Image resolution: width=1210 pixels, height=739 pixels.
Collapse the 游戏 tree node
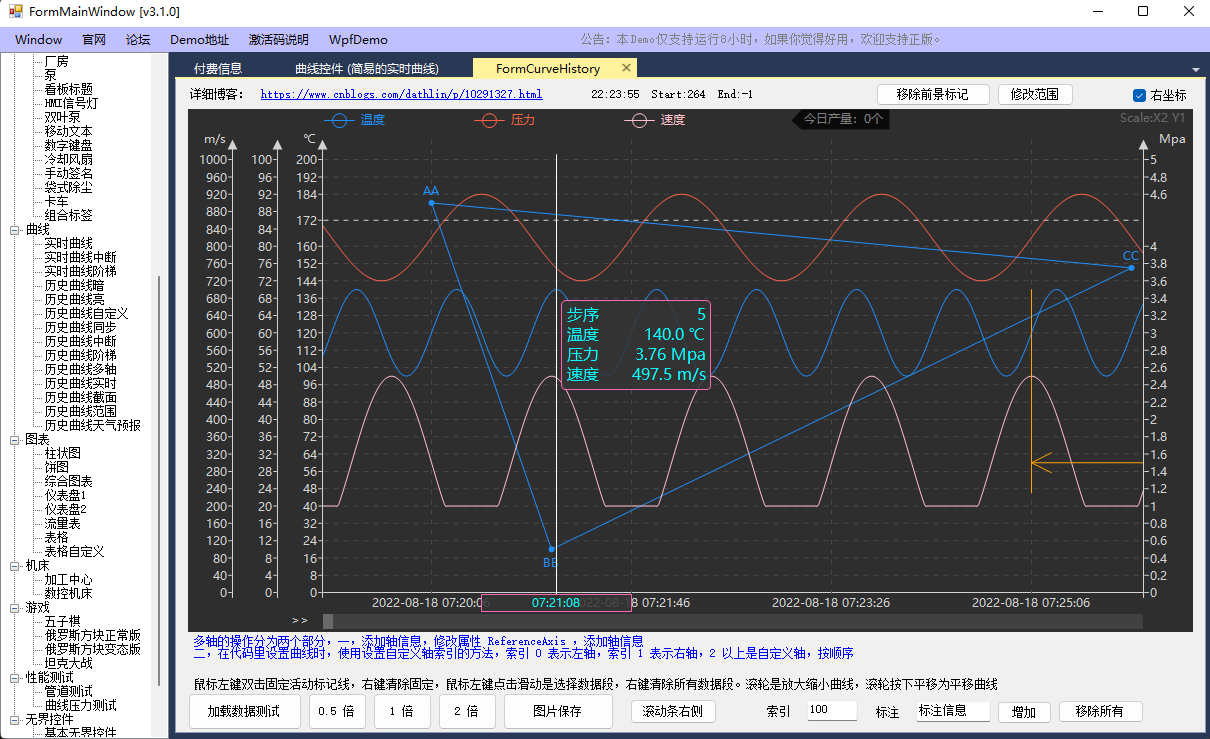[15, 608]
